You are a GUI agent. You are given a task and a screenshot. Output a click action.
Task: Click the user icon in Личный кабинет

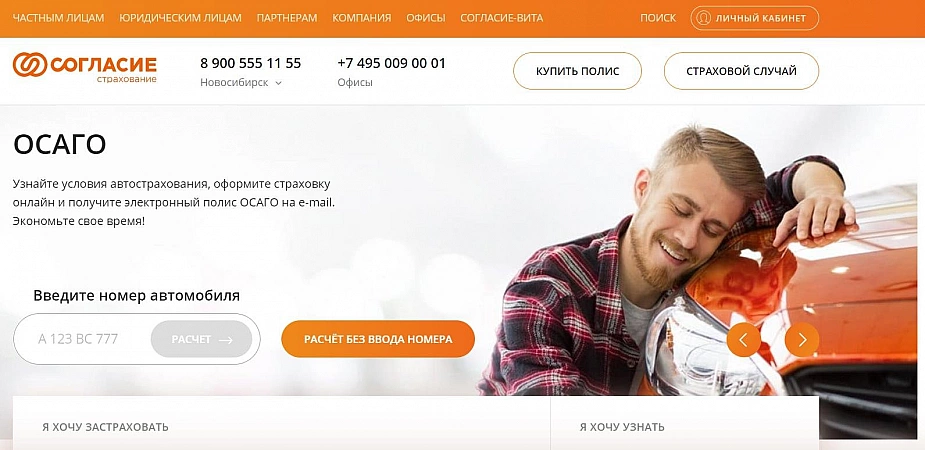coord(703,18)
